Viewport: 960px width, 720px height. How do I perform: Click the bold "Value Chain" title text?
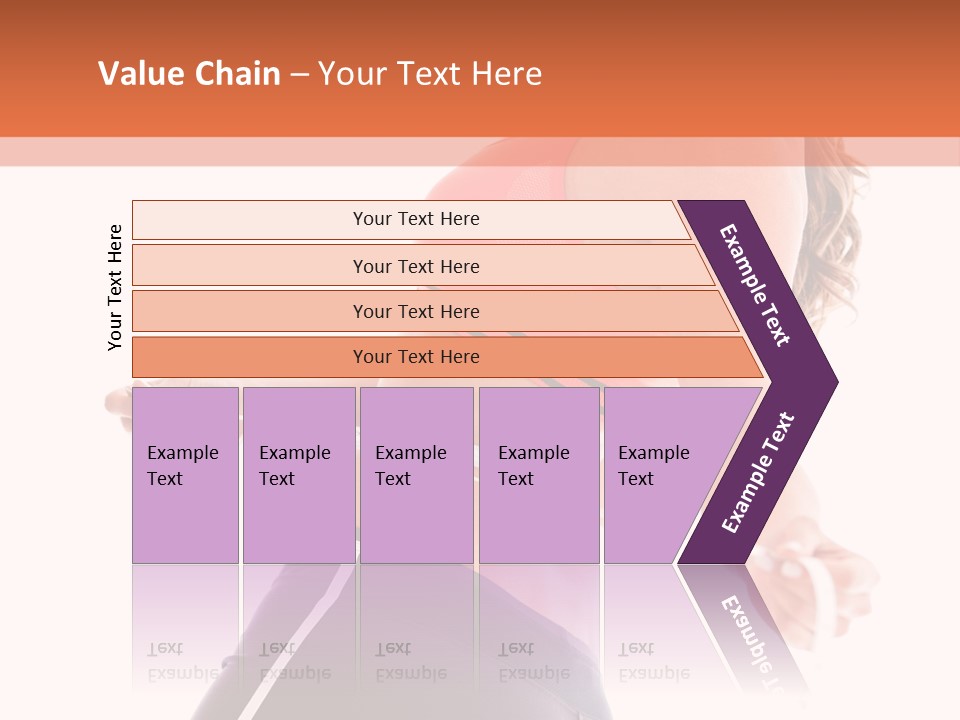pos(189,74)
